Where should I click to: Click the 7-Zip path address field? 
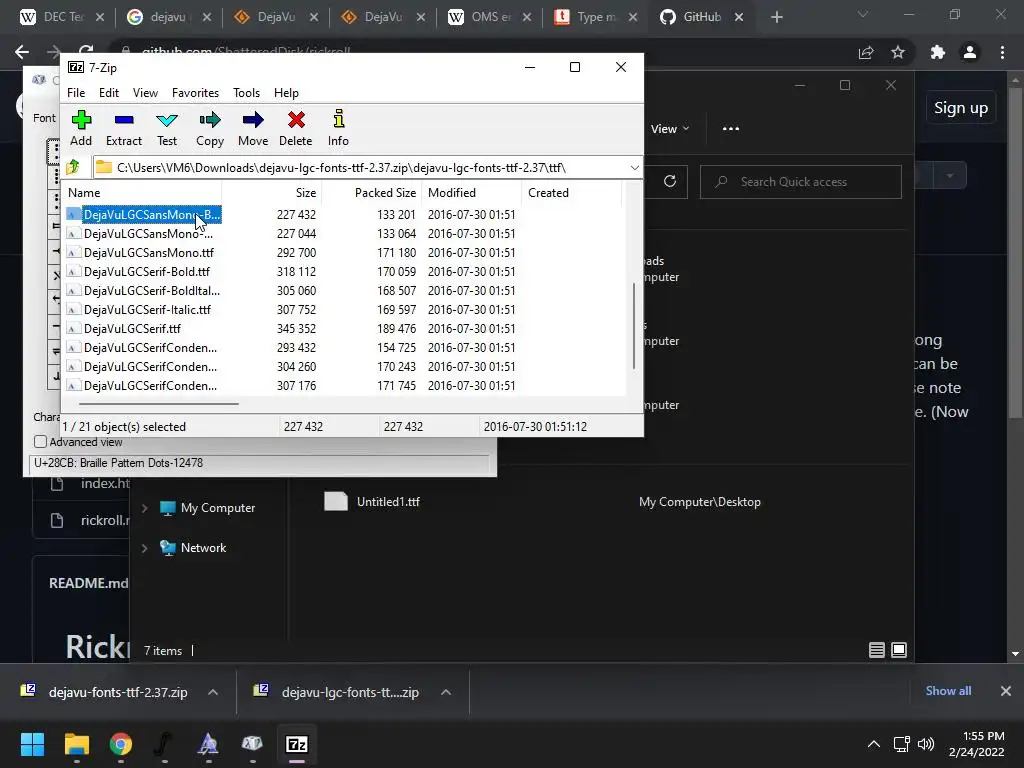coord(360,168)
